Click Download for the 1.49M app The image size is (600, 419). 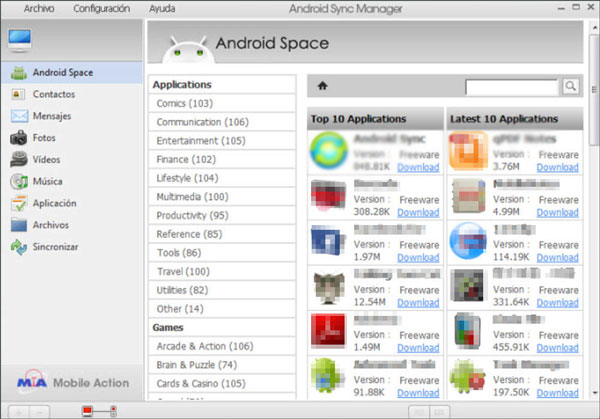418,348
